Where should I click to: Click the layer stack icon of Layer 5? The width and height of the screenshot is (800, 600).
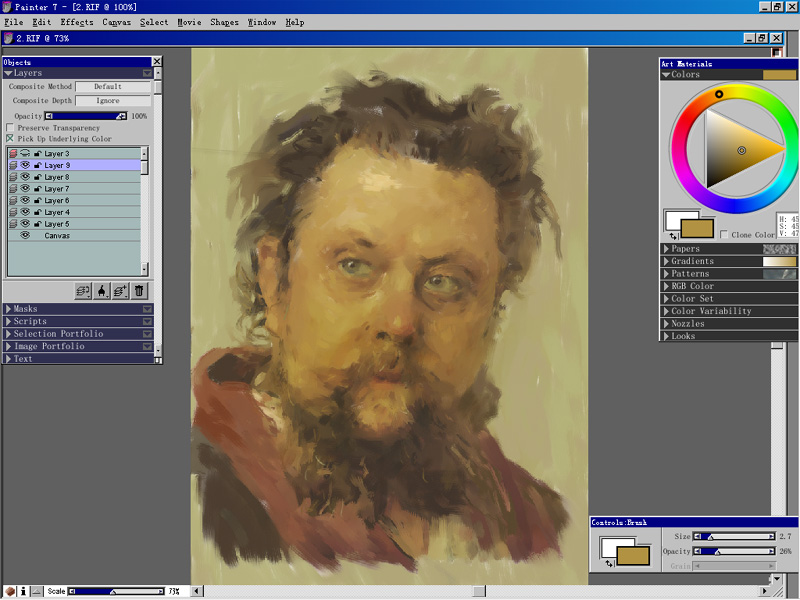(x=13, y=223)
